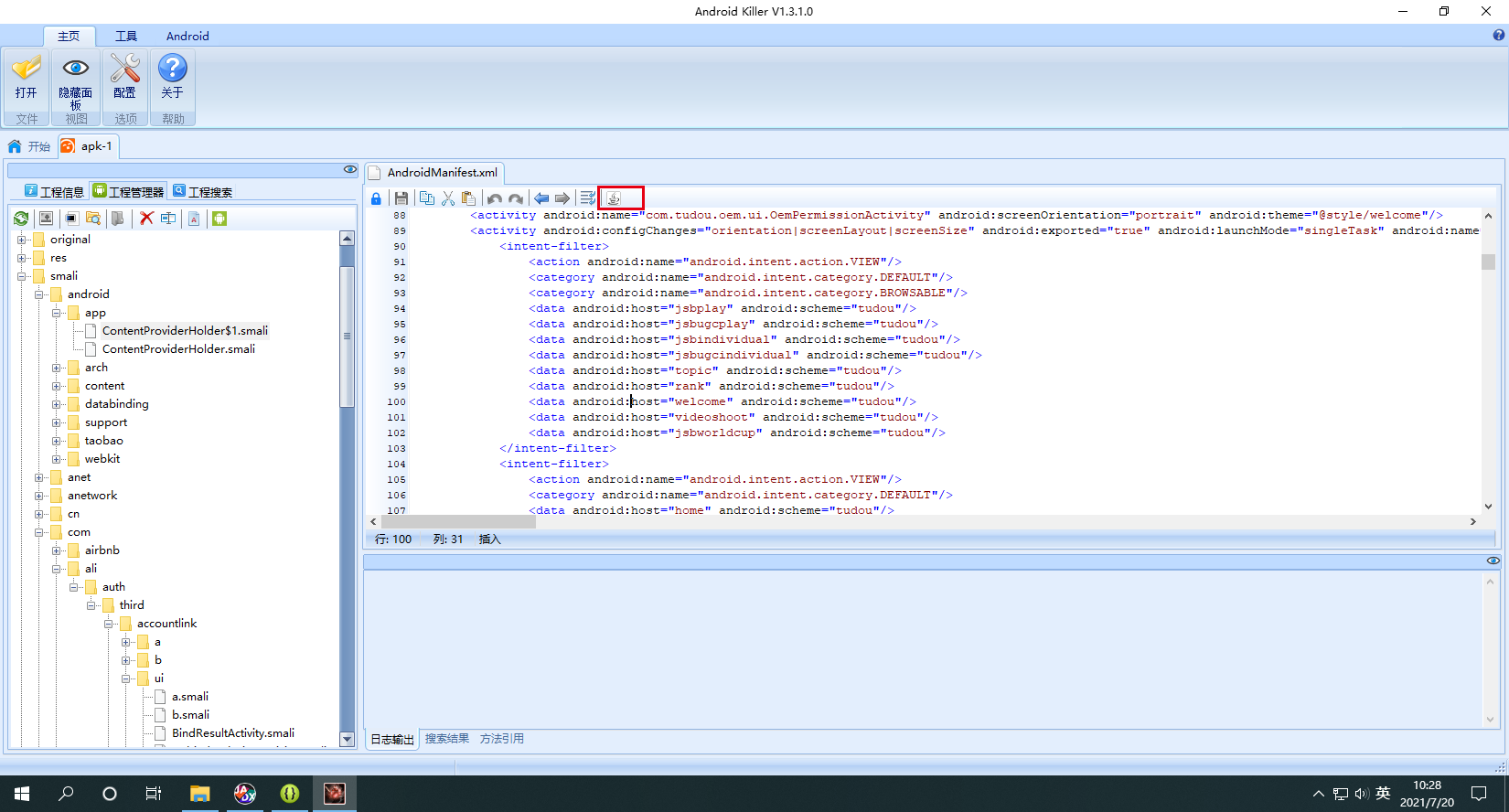Toggle output panel eye icon
This screenshot has width=1509, height=812.
point(1493,561)
